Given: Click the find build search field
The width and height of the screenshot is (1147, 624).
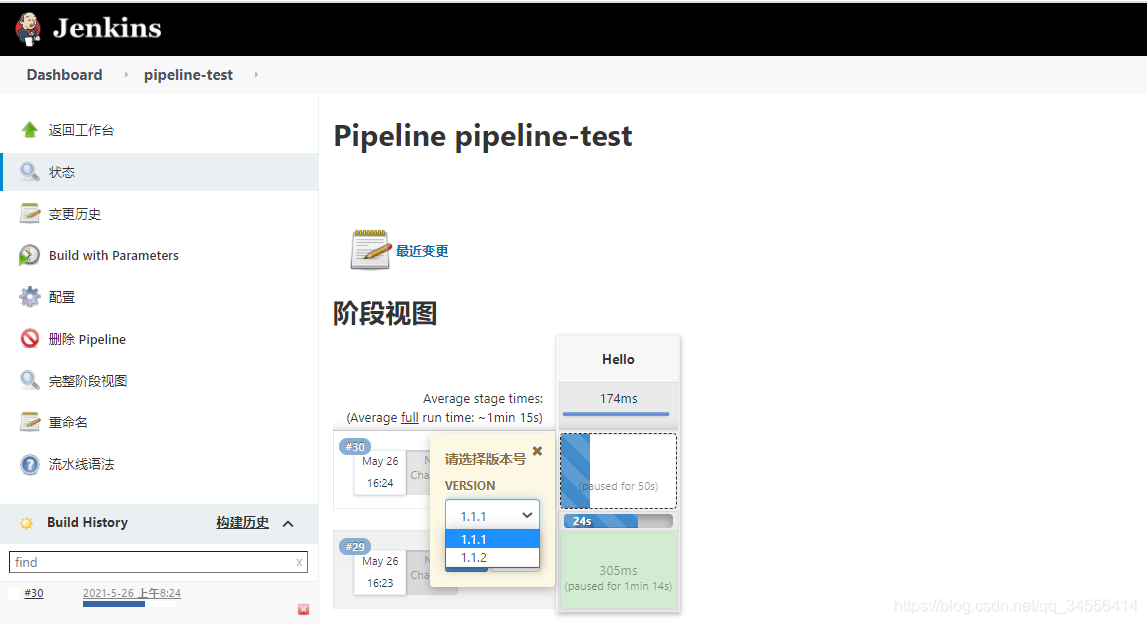Looking at the screenshot, I should click(x=158, y=562).
